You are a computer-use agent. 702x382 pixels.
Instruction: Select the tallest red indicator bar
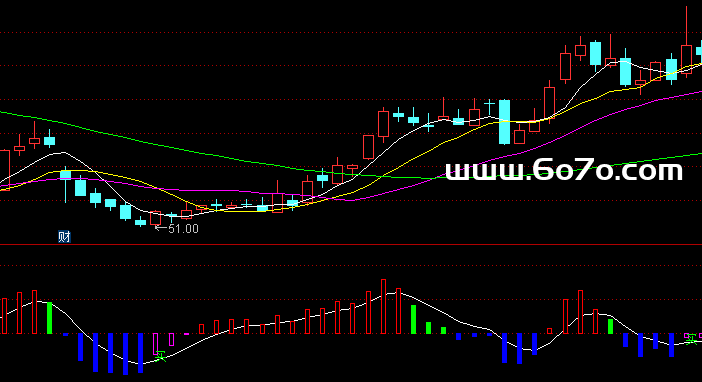coord(383,307)
